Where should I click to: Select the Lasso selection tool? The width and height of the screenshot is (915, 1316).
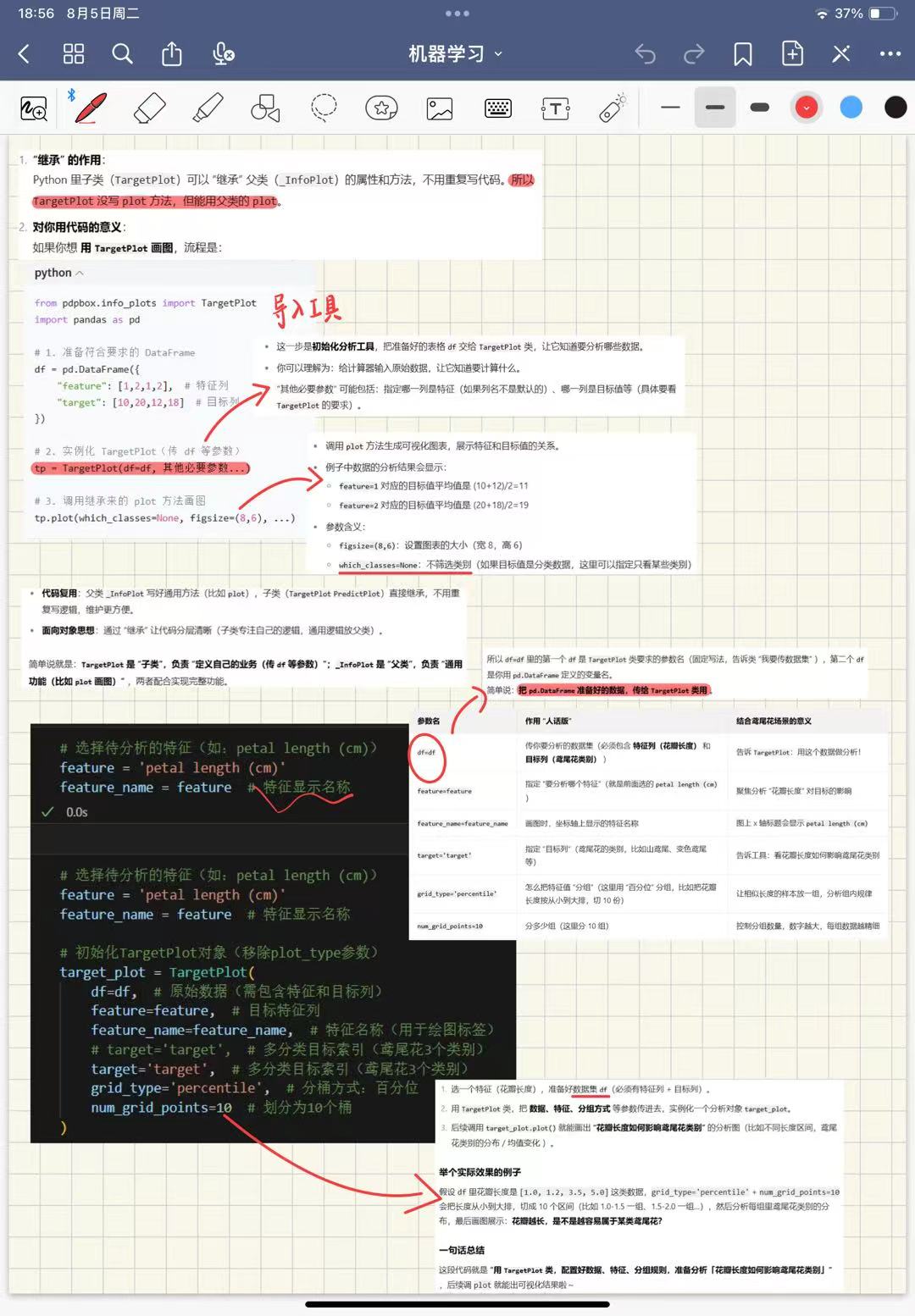pyautogui.click(x=324, y=108)
